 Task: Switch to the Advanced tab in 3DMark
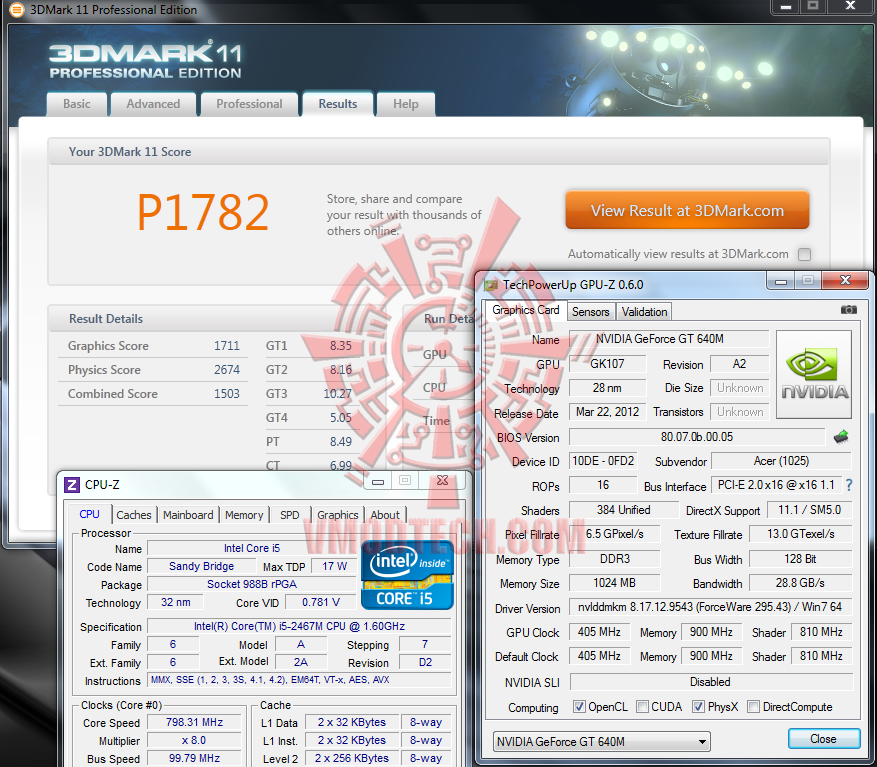click(x=153, y=104)
